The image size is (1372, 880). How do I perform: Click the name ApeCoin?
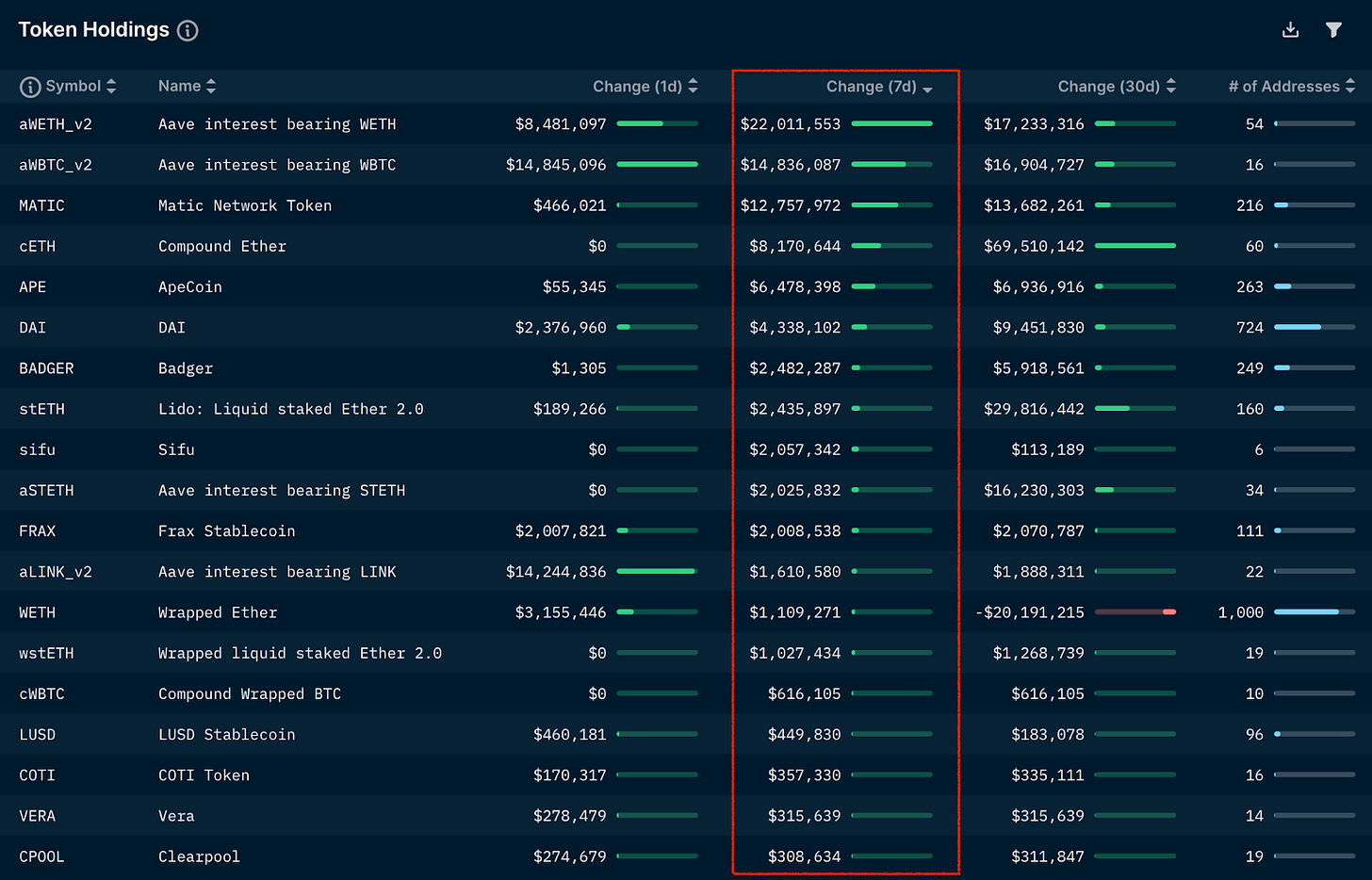(190, 286)
